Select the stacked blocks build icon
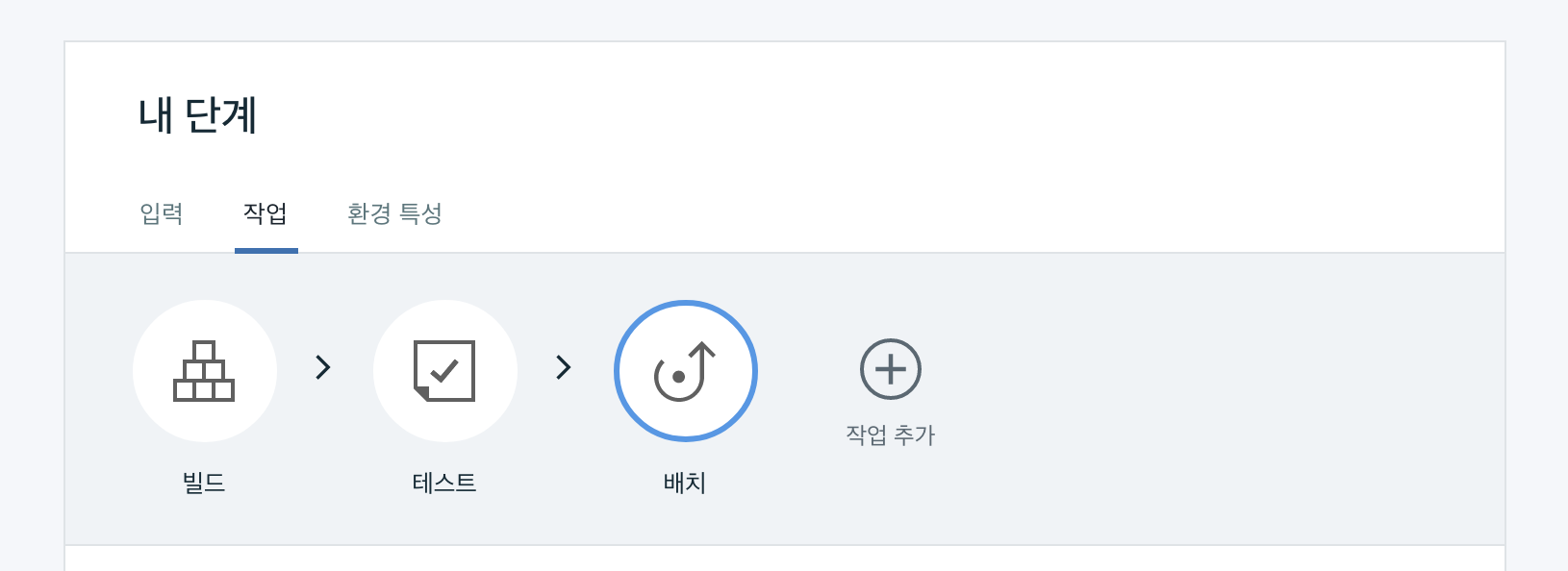Image resolution: width=1568 pixels, height=571 pixels. pyautogui.click(x=204, y=371)
